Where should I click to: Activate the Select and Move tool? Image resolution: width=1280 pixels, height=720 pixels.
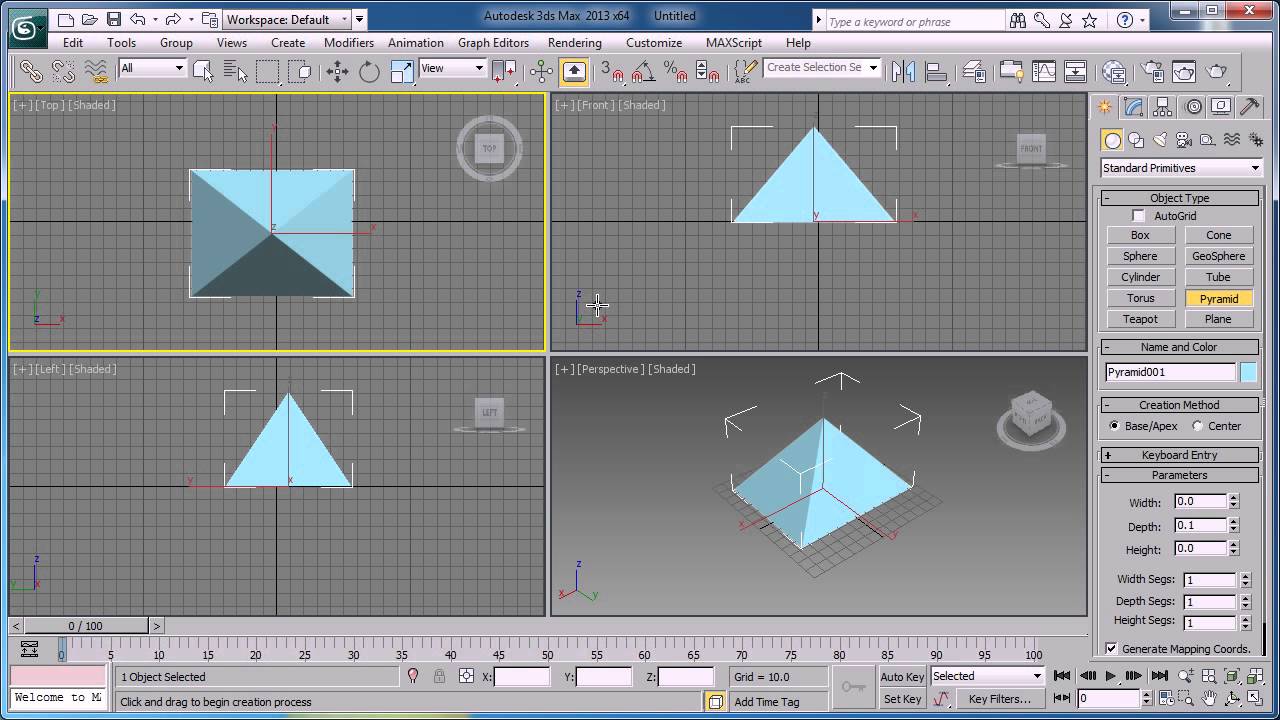tap(337, 71)
